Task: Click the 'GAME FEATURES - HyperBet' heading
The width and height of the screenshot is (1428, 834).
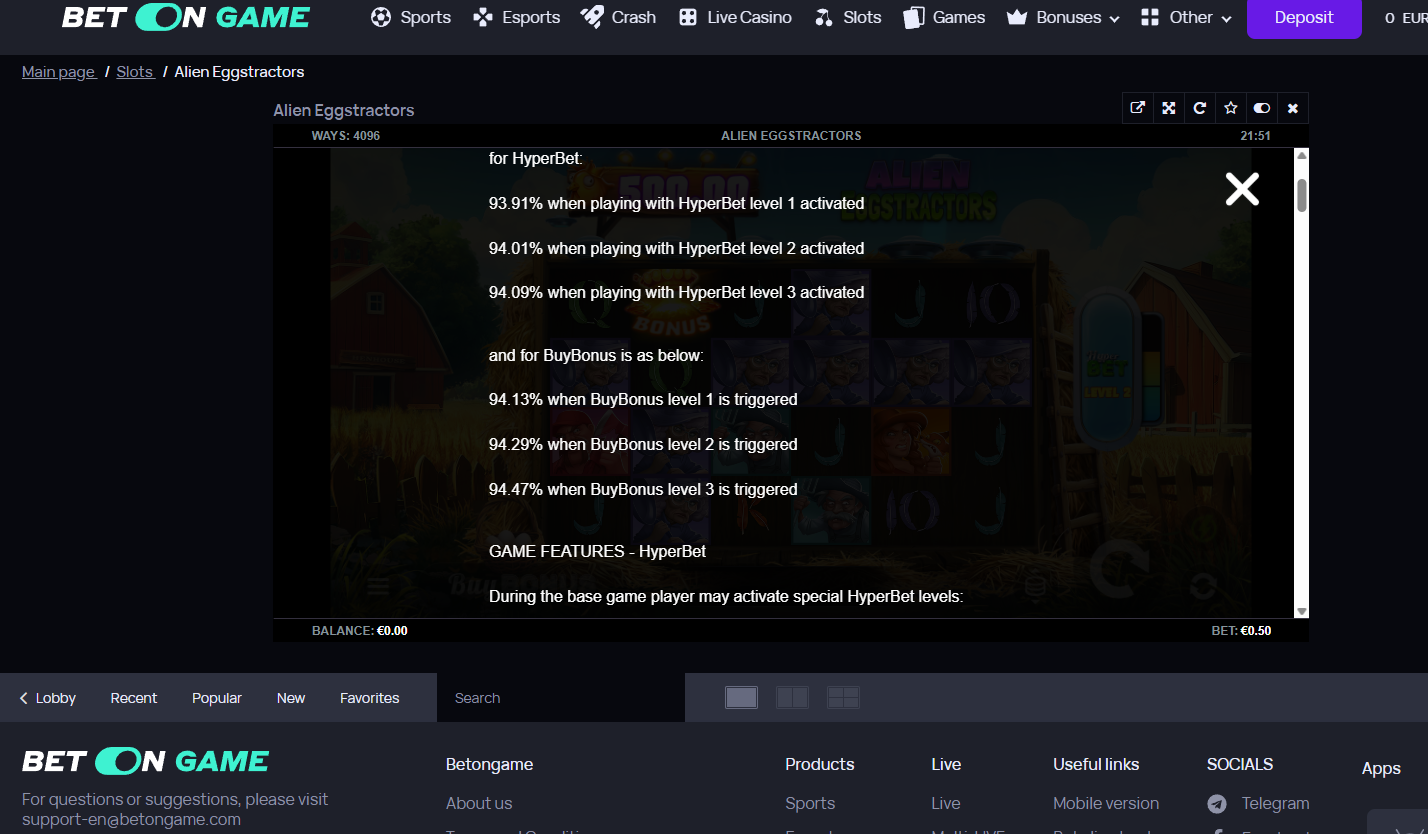Action: pyautogui.click(x=597, y=551)
